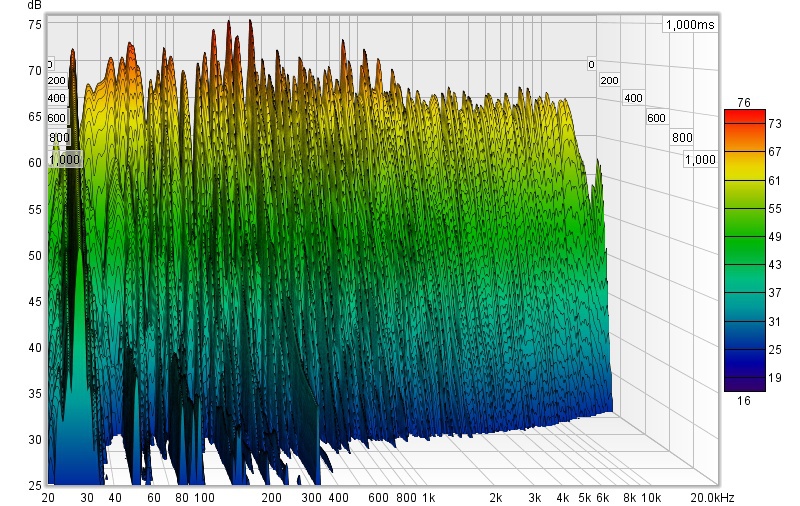
Task: Click the 50 value on the dB axis
Action: (35, 255)
